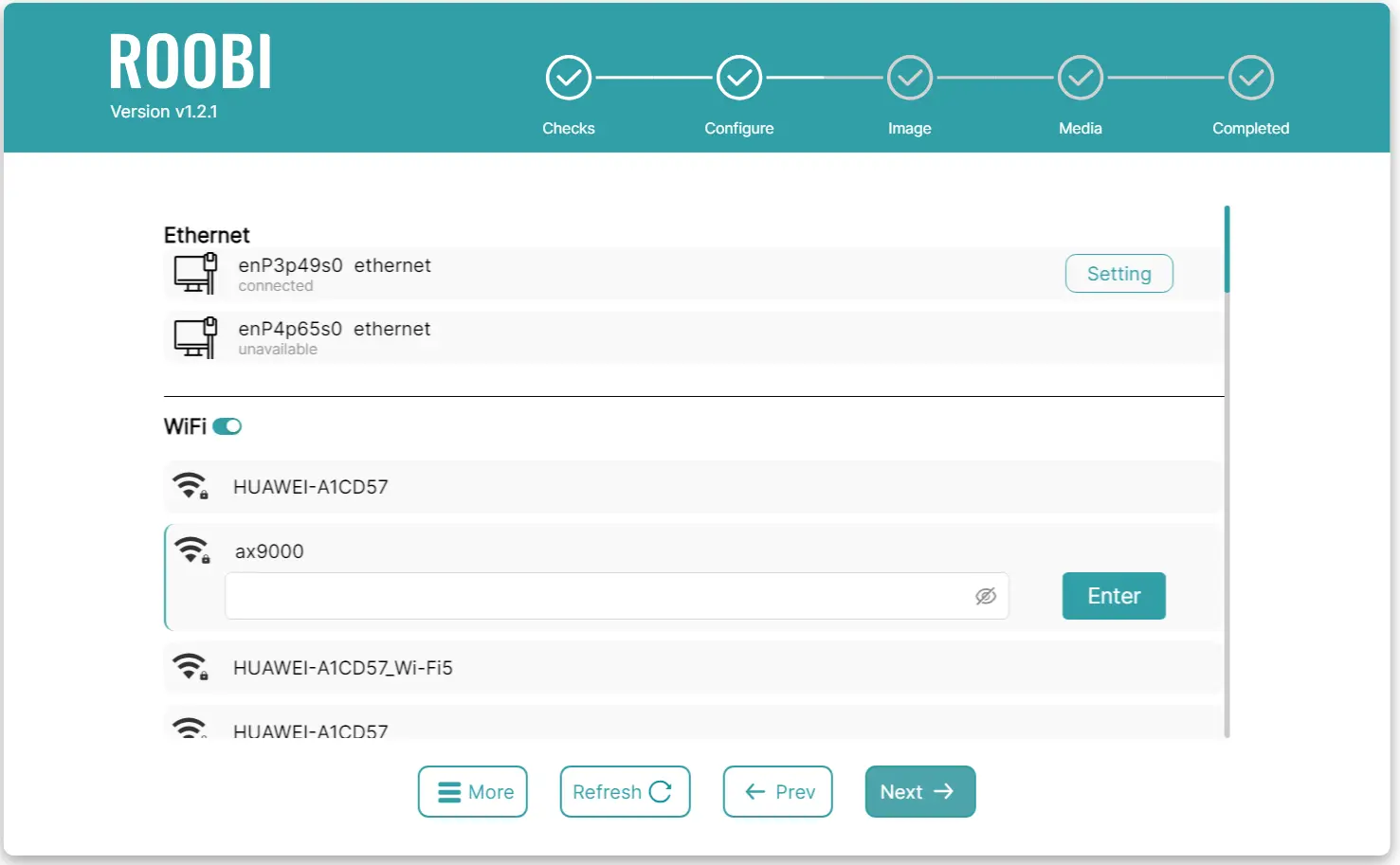1400x865 pixels.
Task: Click the Version v1.2.1 text
Action: pos(164,112)
